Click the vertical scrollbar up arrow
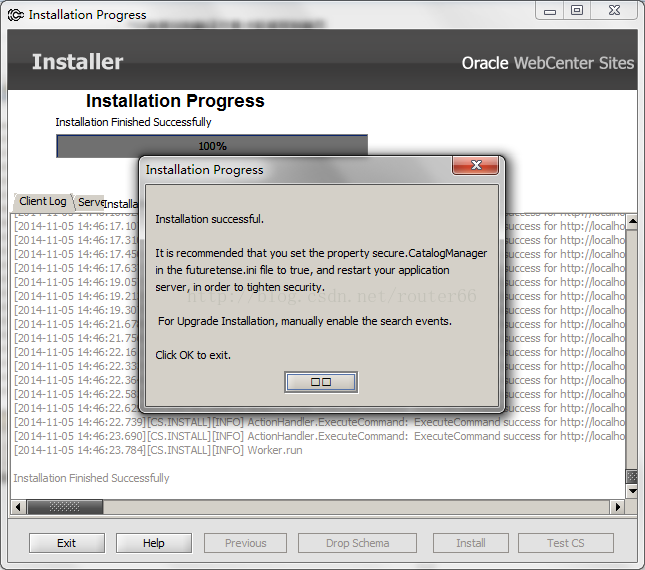The image size is (645, 570). (x=632, y=221)
